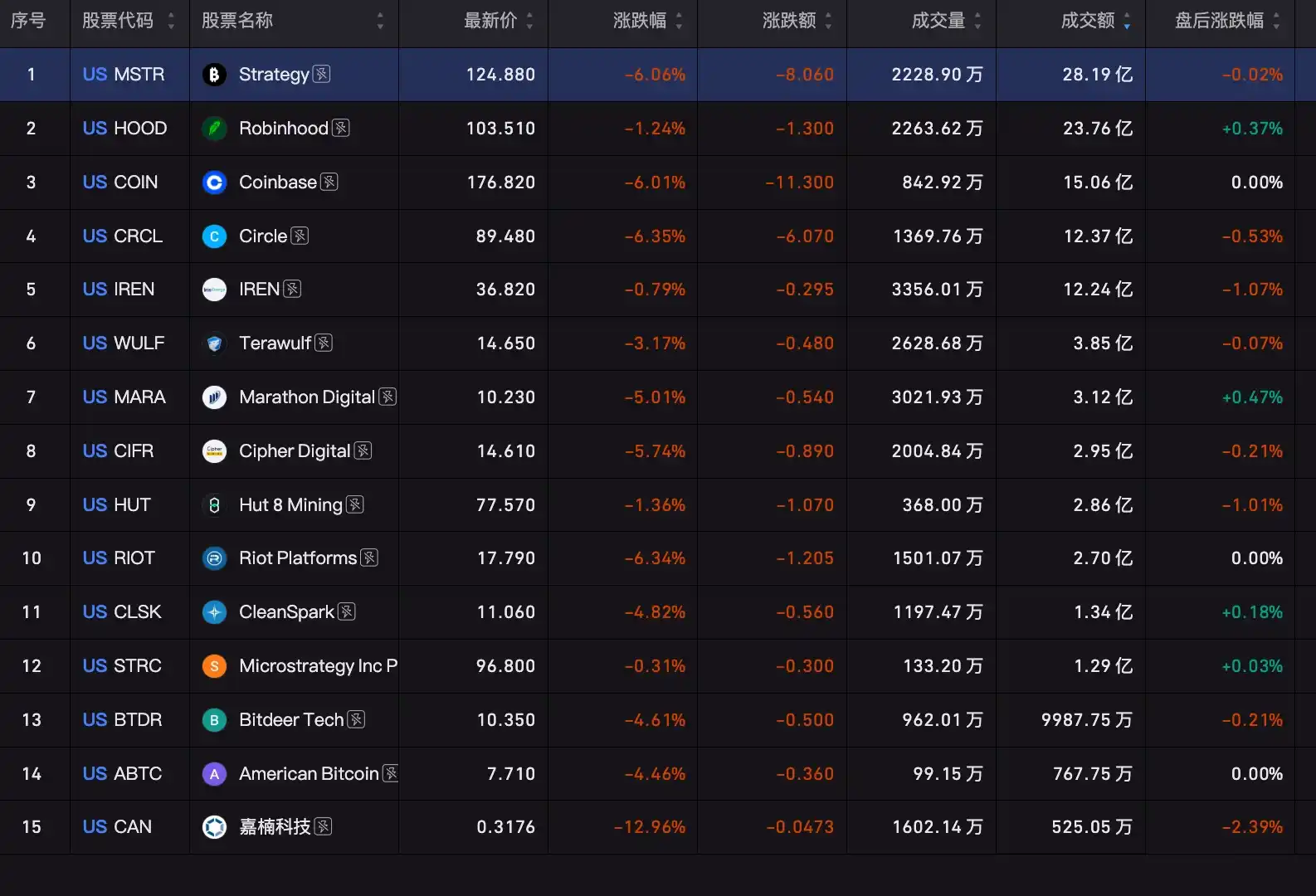
Task: Open the US COIN stock code
Action: [x=120, y=183]
